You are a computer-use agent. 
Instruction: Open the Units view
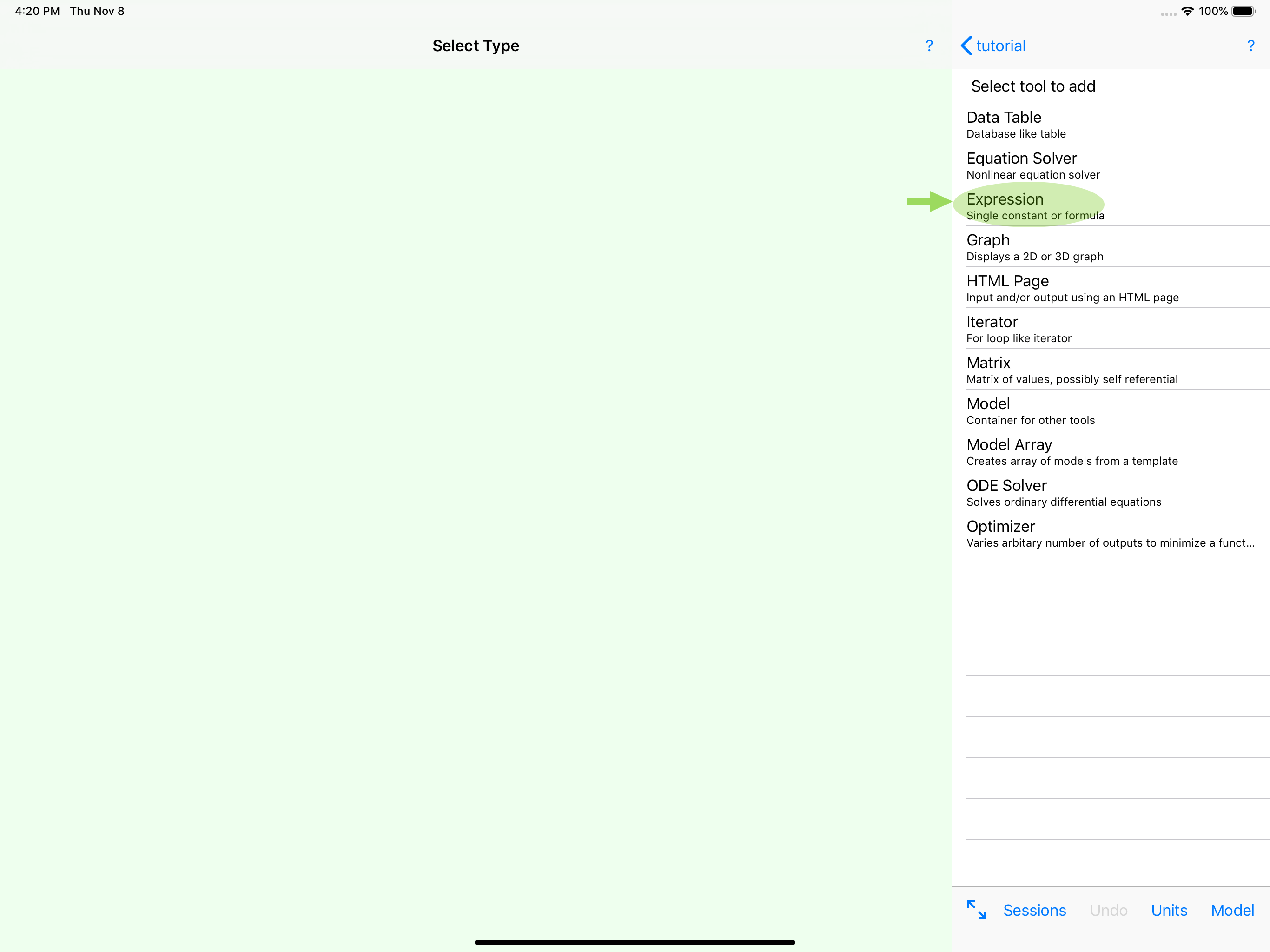click(x=1169, y=910)
